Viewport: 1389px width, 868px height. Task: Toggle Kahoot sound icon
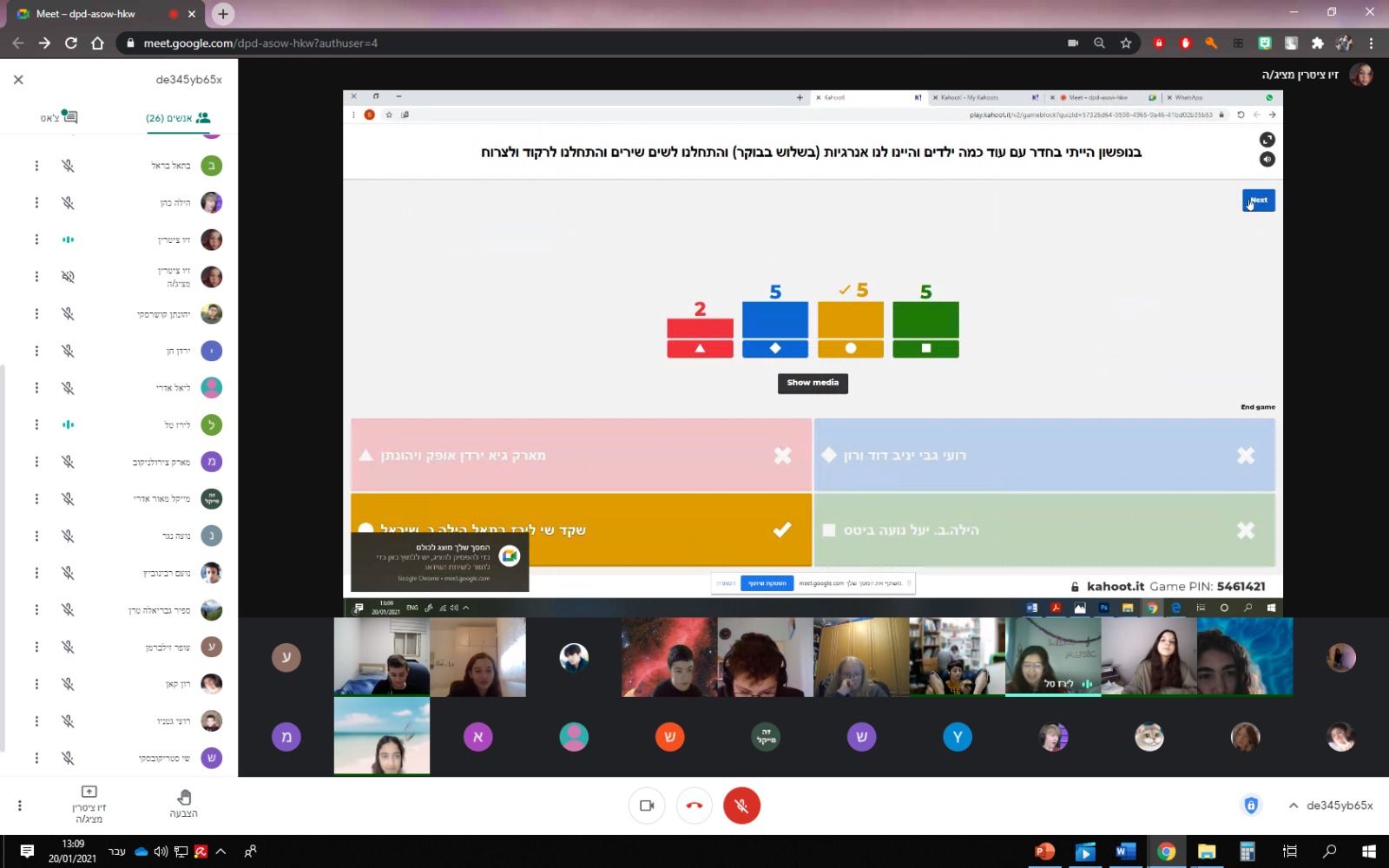pos(1267,159)
